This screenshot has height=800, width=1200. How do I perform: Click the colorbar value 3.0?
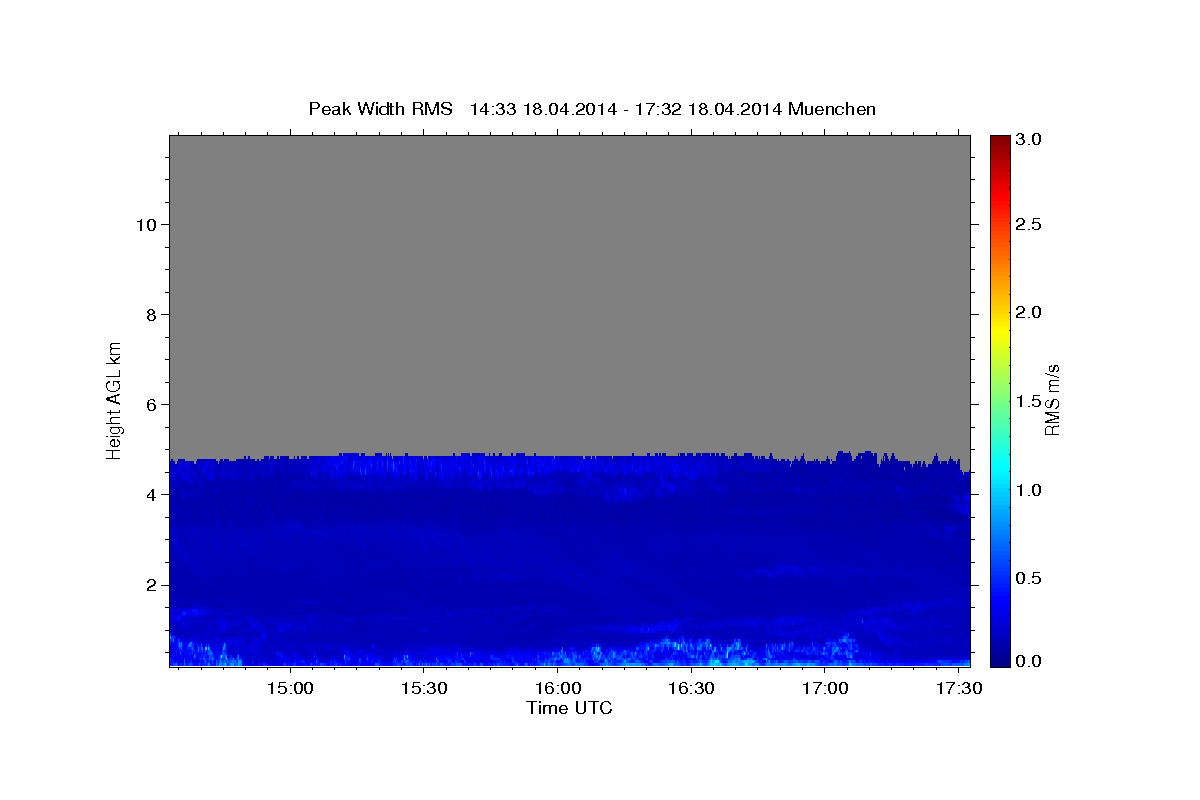(x=1030, y=139)
